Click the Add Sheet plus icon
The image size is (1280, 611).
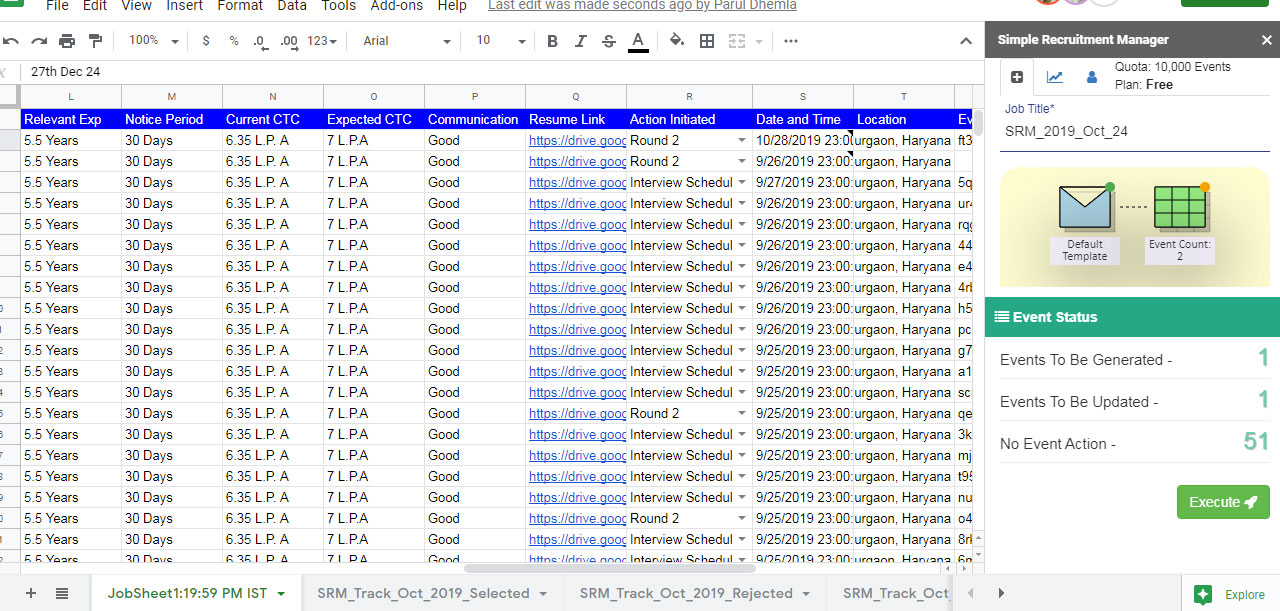click(30, 593)
